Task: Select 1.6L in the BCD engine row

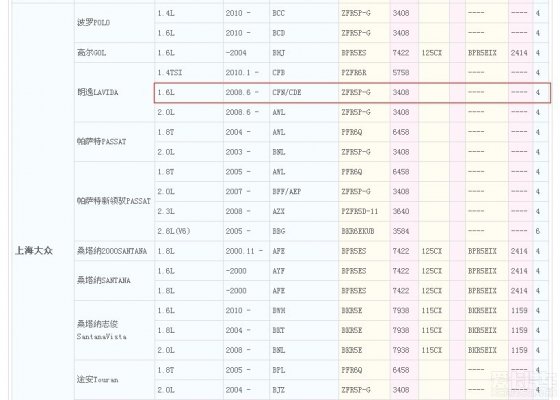Action: (x=166, y=33)
